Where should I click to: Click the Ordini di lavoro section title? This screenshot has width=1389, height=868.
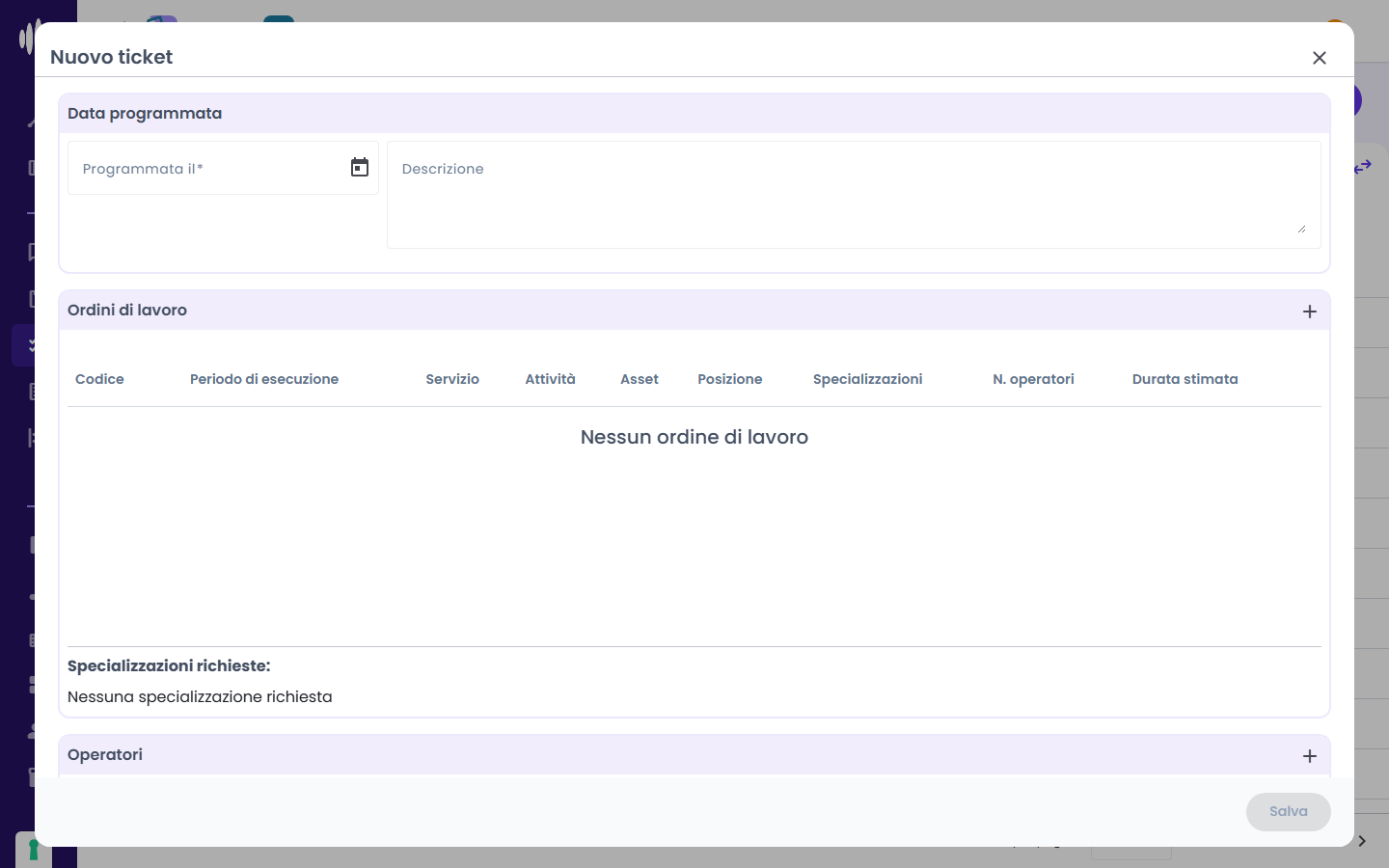tap(127, 310)
